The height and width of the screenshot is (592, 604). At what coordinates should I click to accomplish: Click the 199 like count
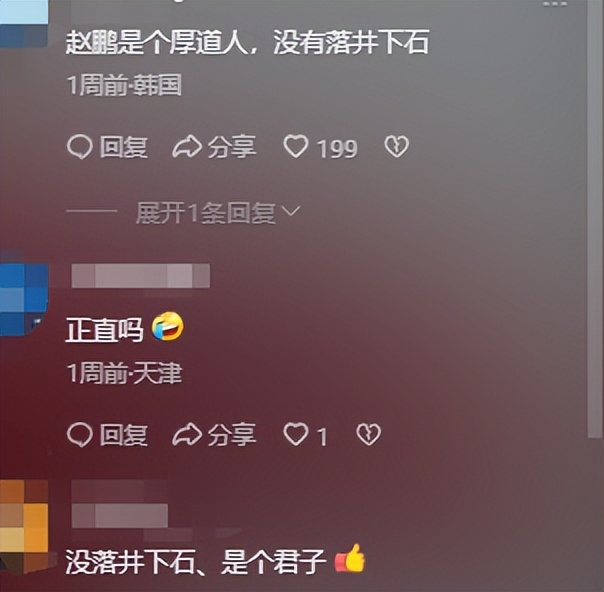point(337,148)
